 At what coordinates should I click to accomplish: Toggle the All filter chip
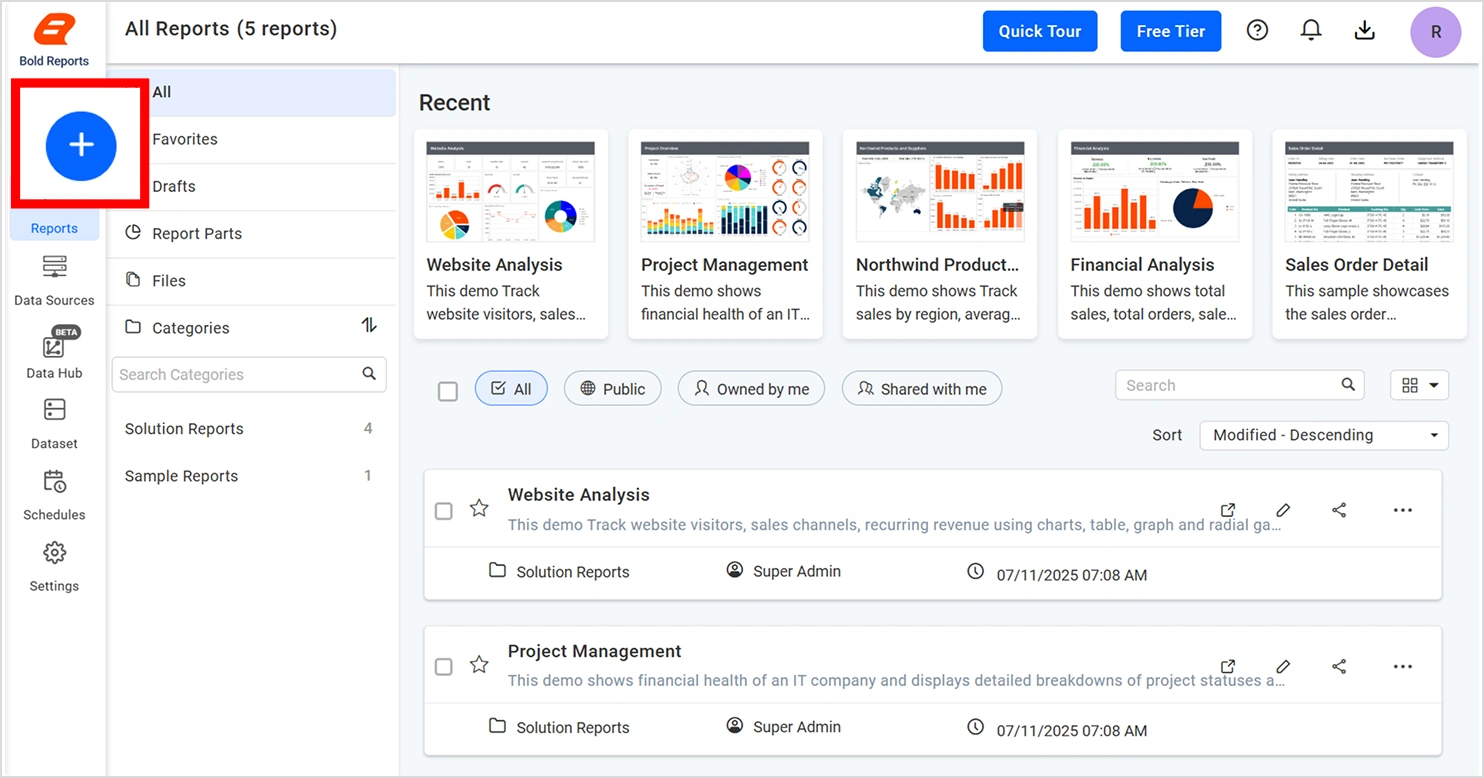tap(511, 389)
